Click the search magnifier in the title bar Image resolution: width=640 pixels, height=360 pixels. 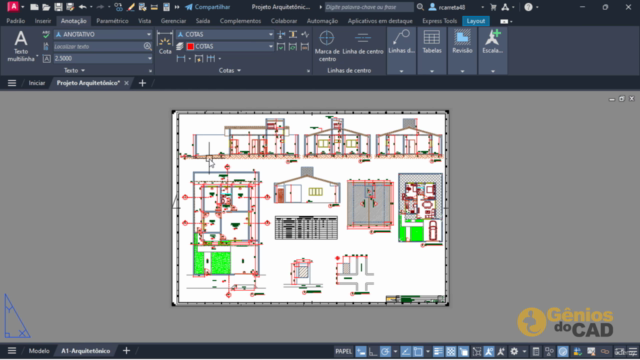pyautogui.click(x=420, y=7)
